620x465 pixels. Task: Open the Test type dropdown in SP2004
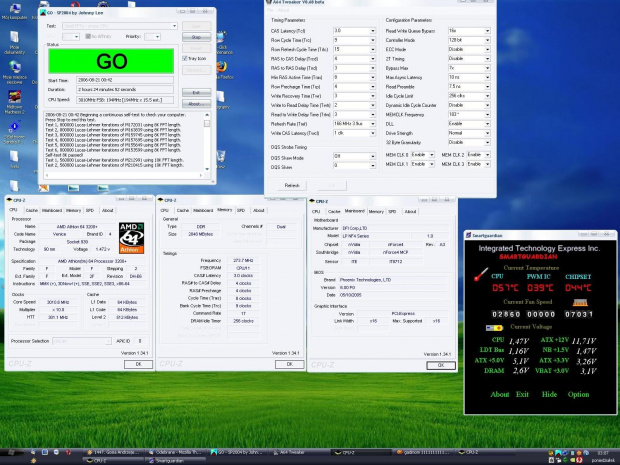(x=119, y=26)
